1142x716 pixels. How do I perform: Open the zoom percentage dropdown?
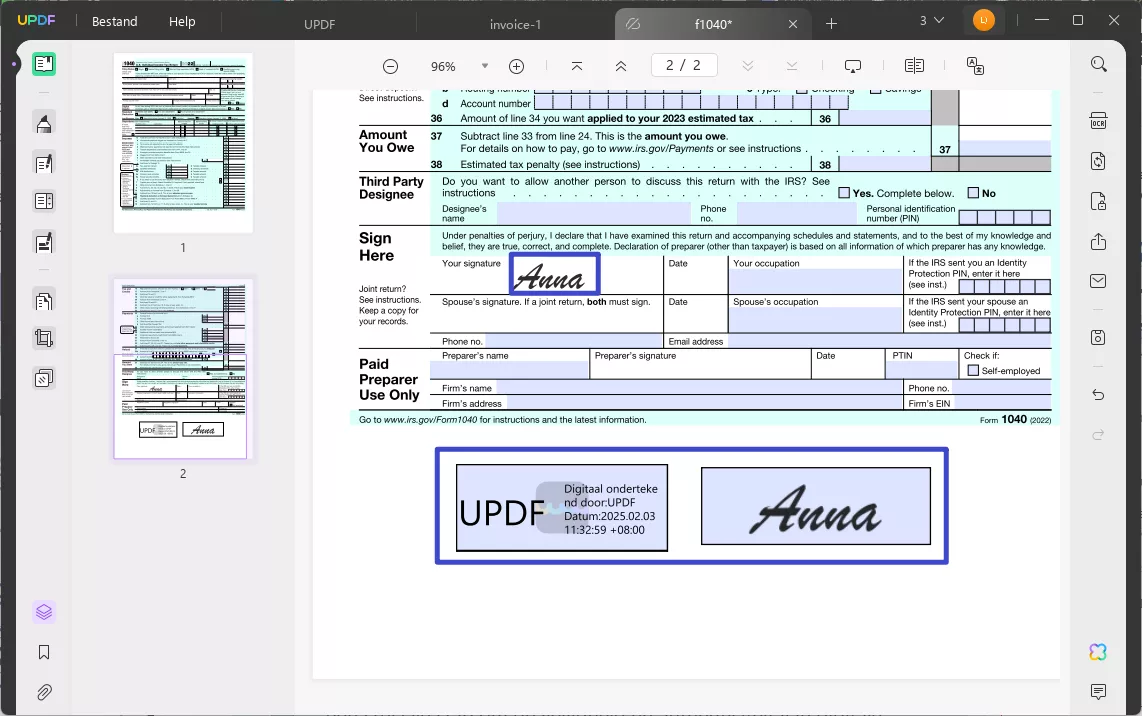tap(485, 66)
